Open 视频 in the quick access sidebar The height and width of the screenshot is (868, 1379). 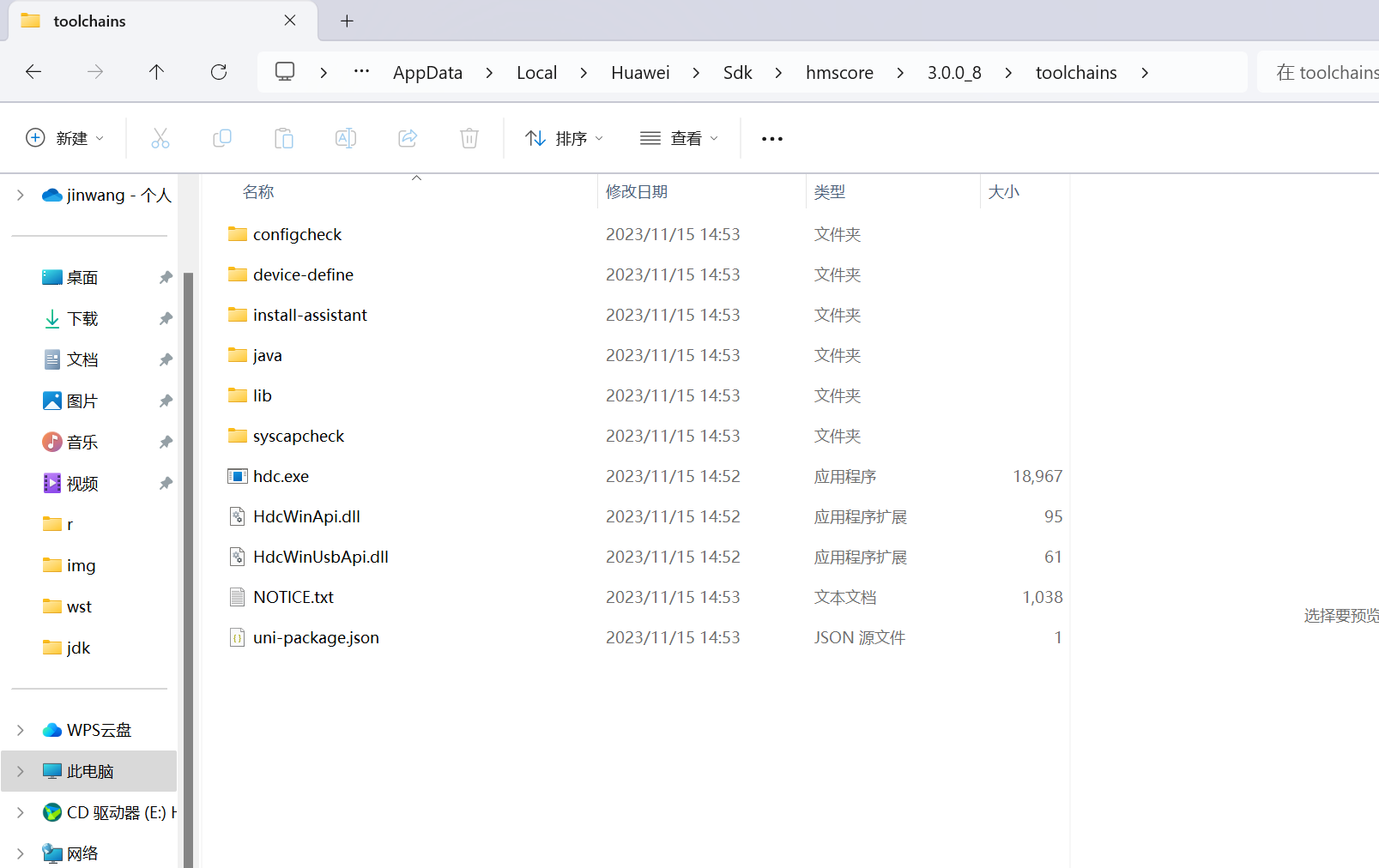(x=82, y=484)
